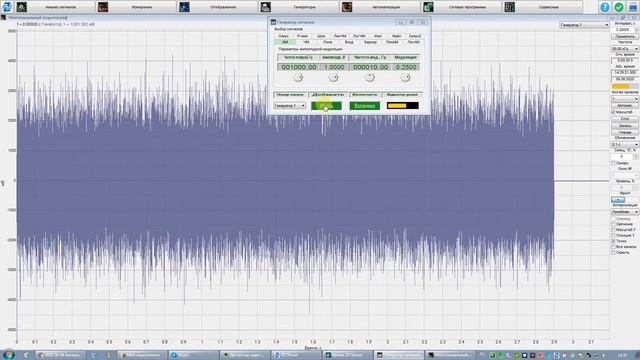Click the knob under modulation frequency
The image size is (640, 360).
tap(370, 78)
